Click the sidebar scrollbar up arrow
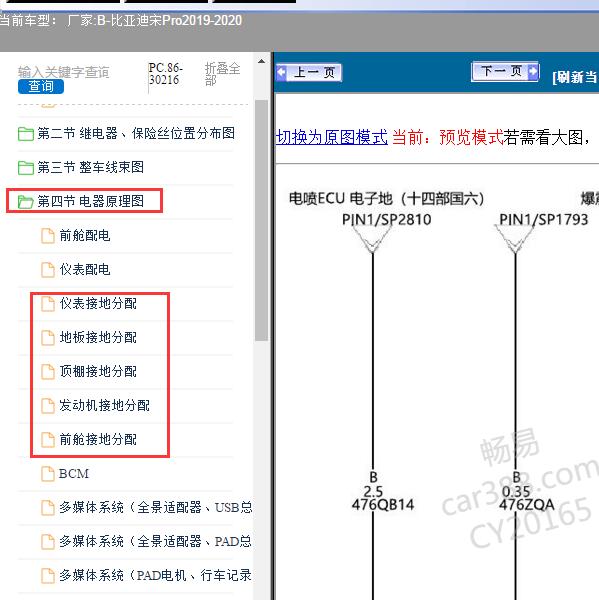This screenshot has height=600, width=599. [x=261, y=61]
